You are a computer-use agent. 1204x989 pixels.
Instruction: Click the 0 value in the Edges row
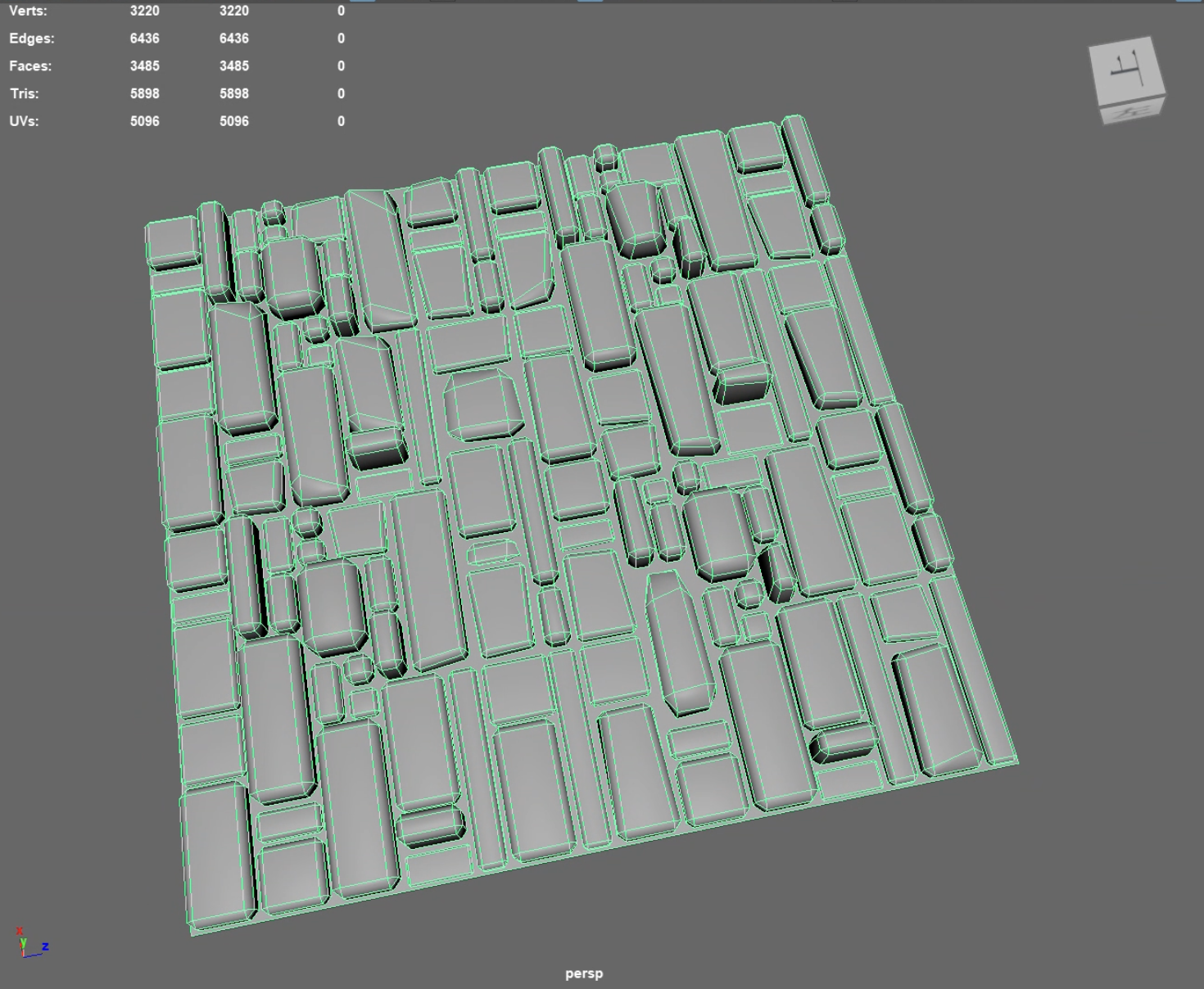pyautogui.click(x=341, y=38)
